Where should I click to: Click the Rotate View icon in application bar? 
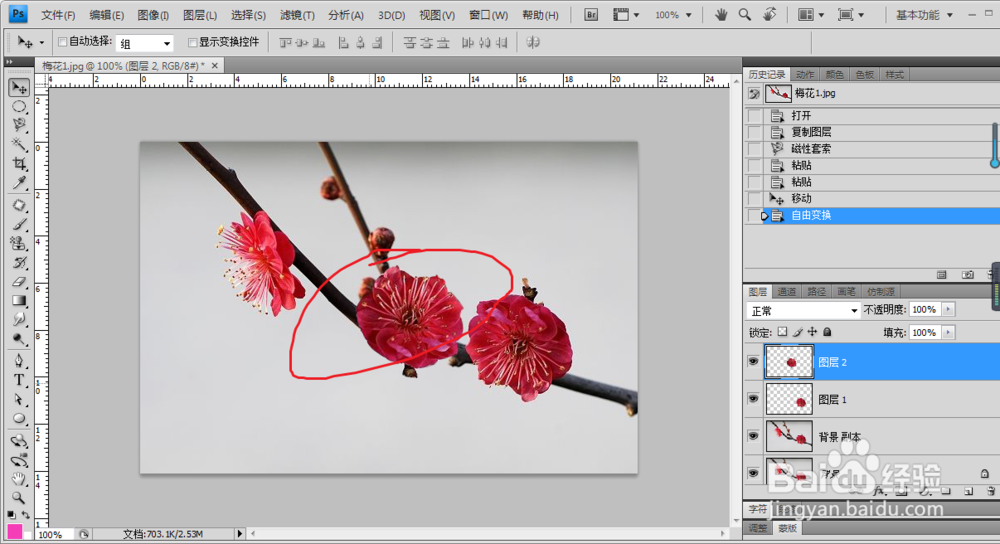coord(770,15)
